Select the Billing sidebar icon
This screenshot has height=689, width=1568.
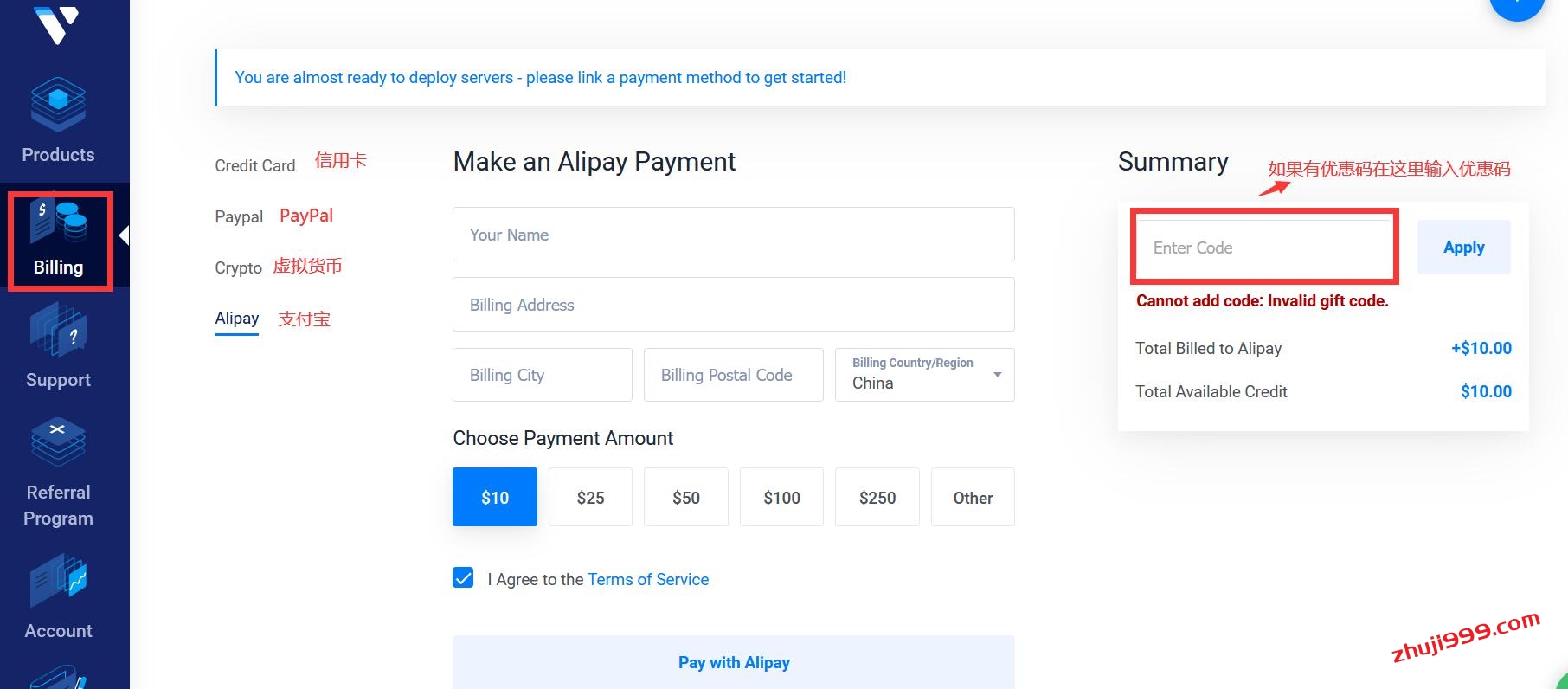(59, 238)
